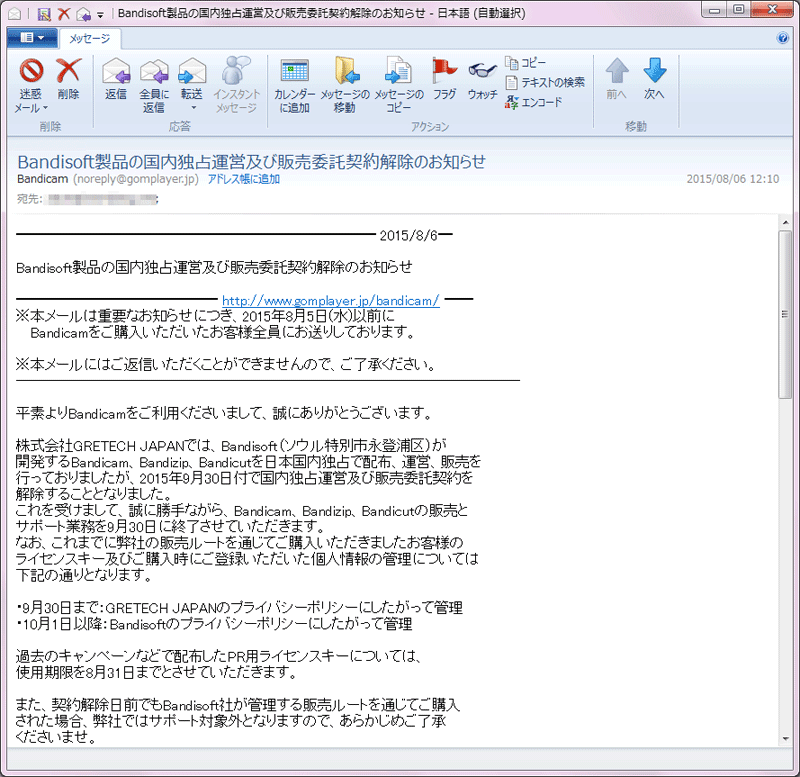Screen dimensions: 800x777
Task: Click the エンコード encoding button
Action: pyautogui.click(x=534, y=102)
